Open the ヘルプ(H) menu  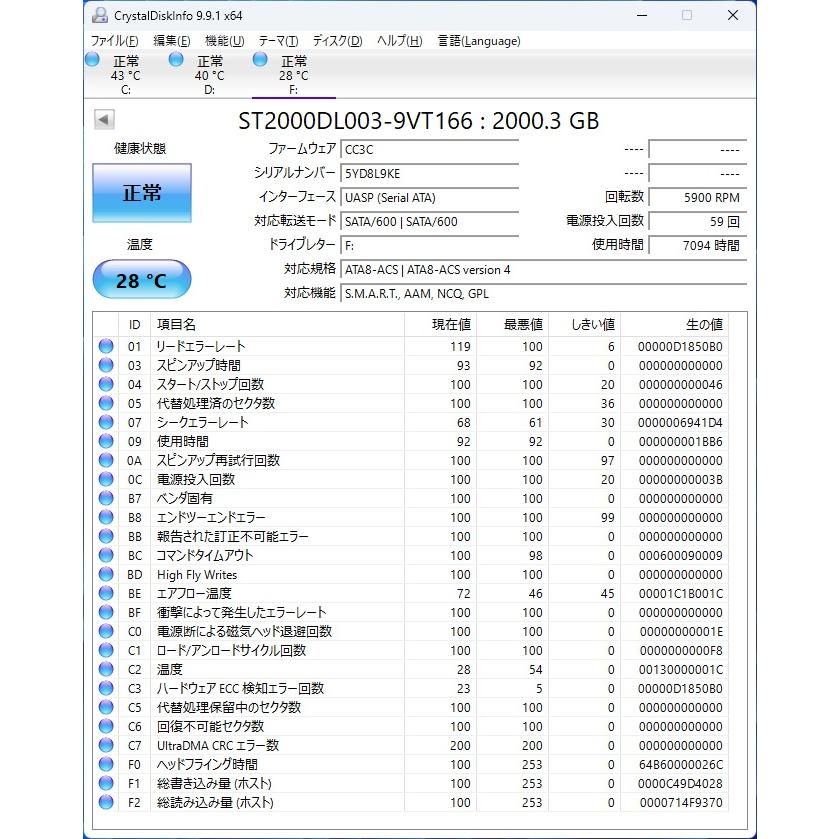(x=400, y=41)
